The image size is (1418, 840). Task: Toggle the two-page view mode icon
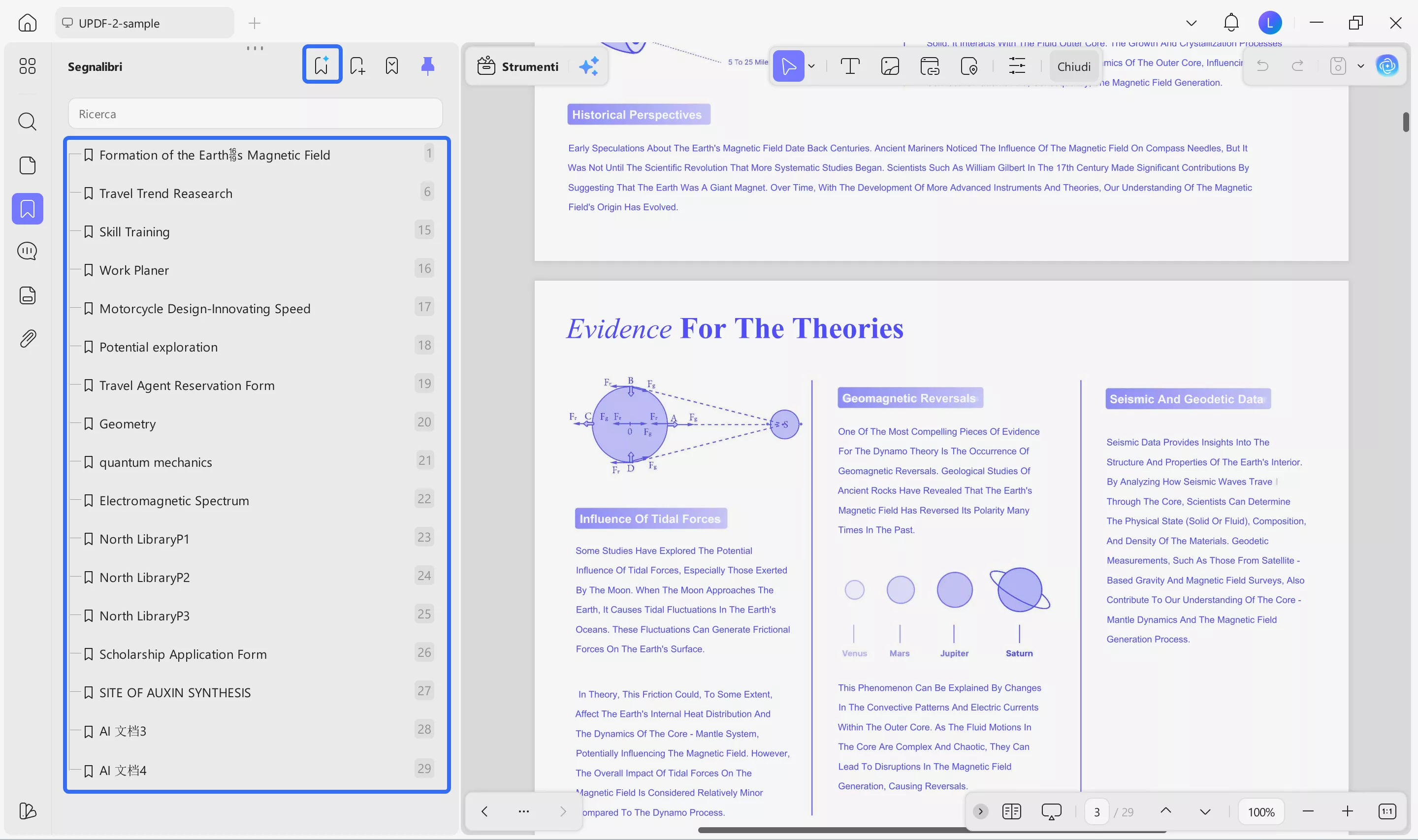click(x=1011, y=811)
